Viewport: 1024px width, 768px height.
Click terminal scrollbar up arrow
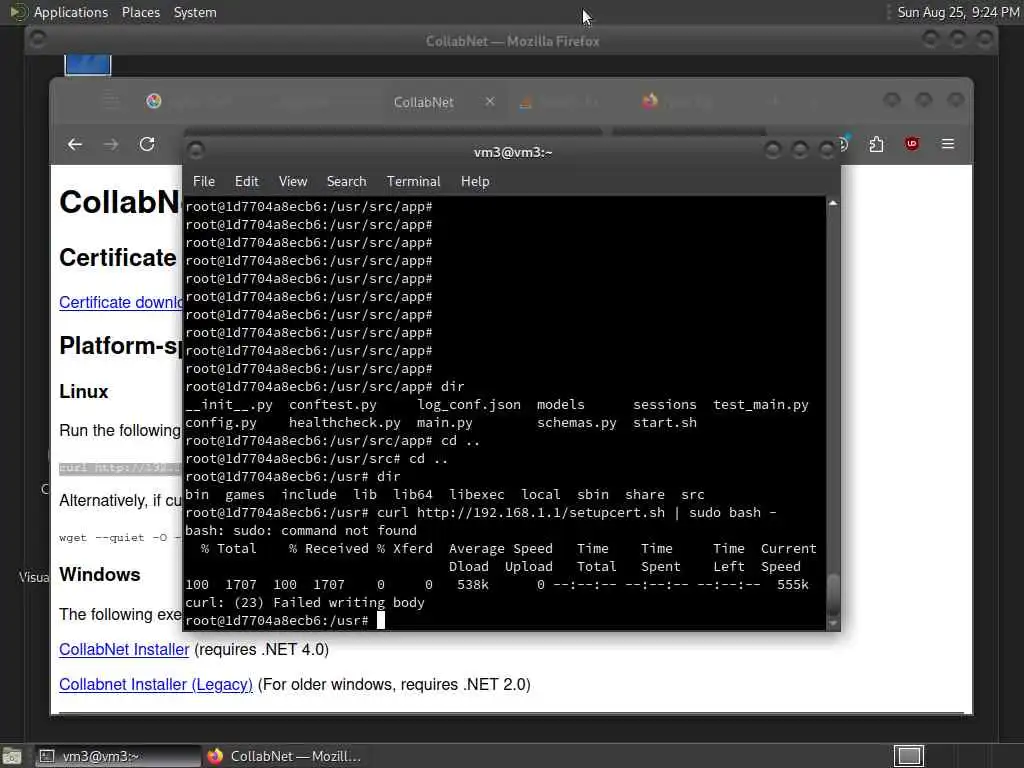click(833, 204)
